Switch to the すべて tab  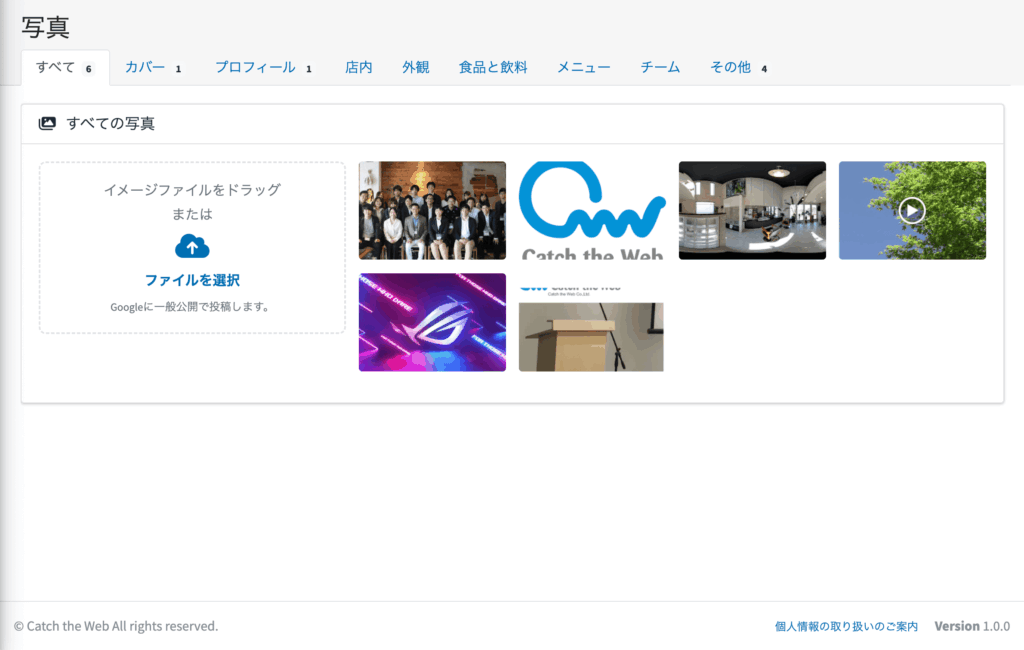(56, 68)
